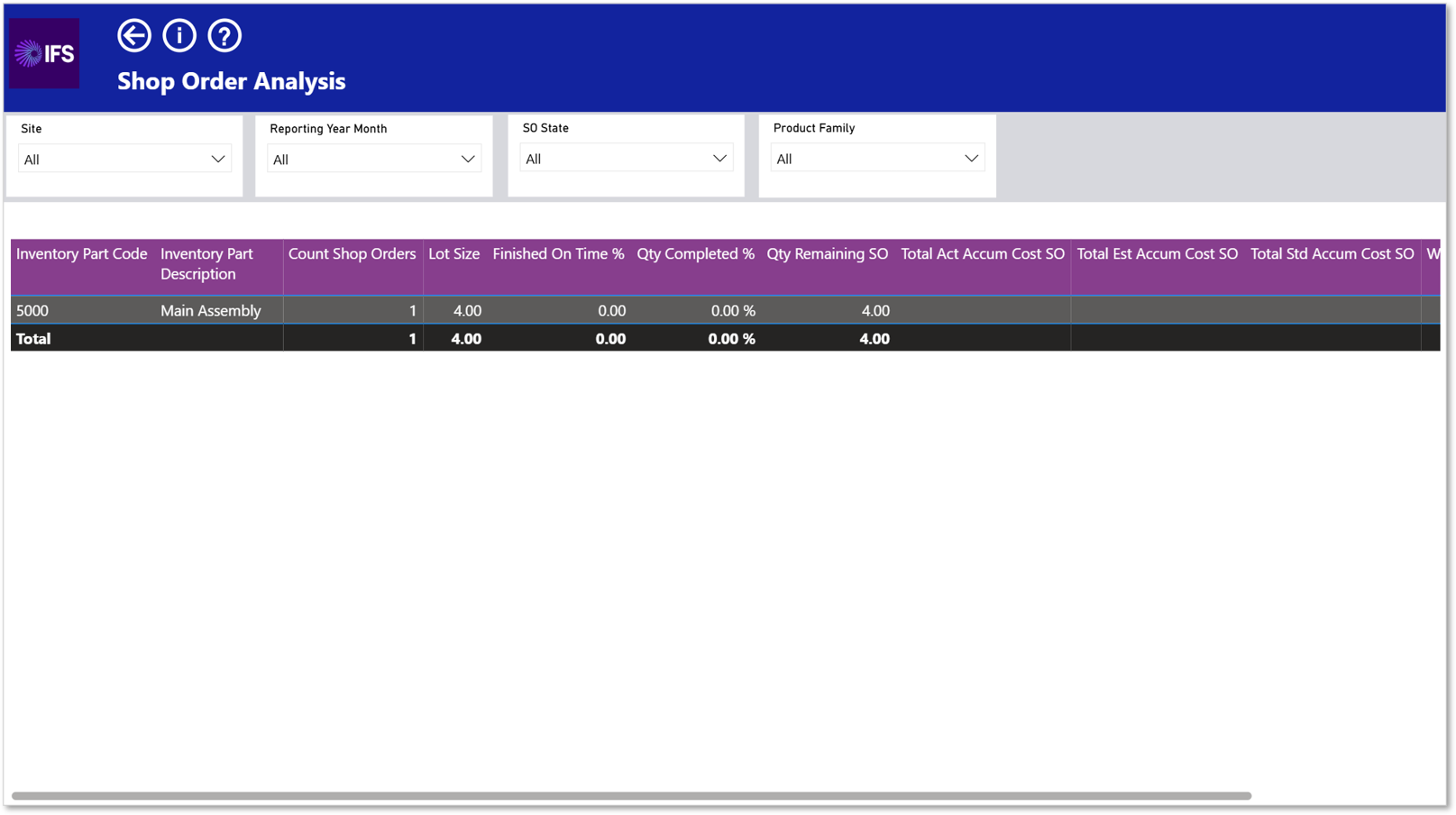
Task: Open the Reporting Year Month dropdown
Action: pos(374,160)
